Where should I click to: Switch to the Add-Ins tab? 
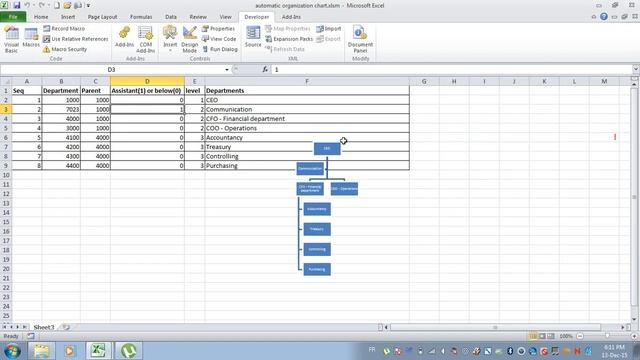click(x=291, y=17)
